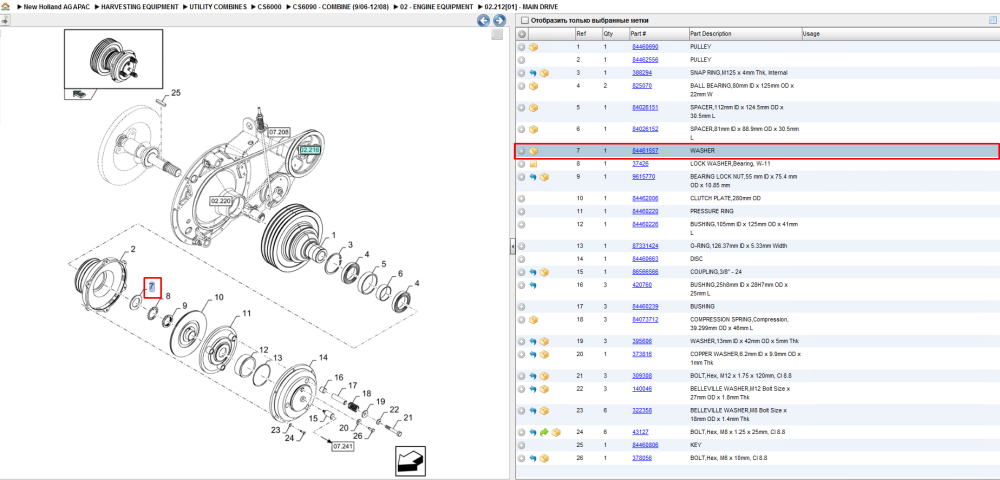Click the round plus button for PRESSURE RING
The height and width of the screenshot is (480, 1000).
[x=522, y=211]
